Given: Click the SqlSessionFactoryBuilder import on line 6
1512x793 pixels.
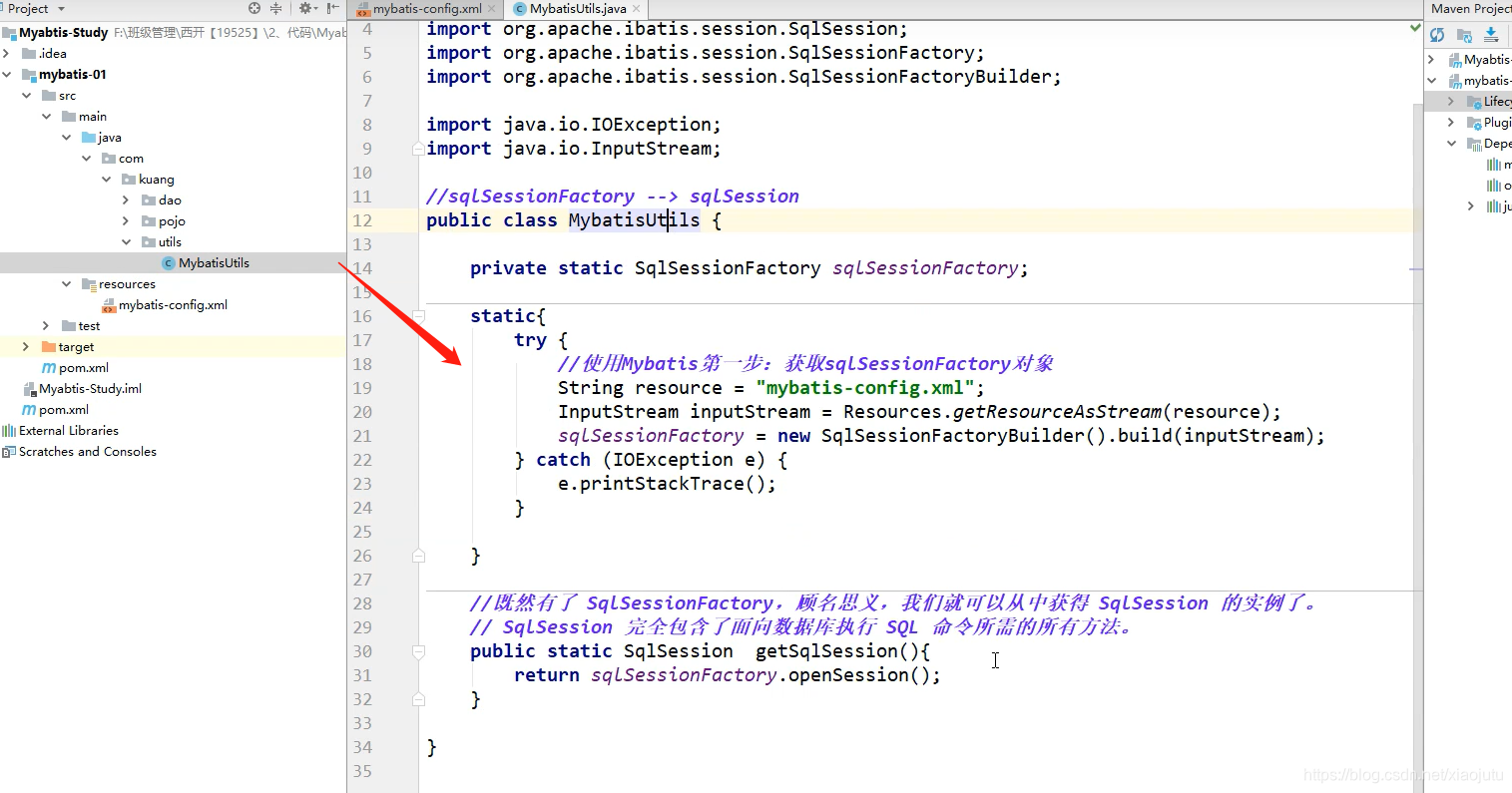Looking at the screenshot, I should click(744, 77).
